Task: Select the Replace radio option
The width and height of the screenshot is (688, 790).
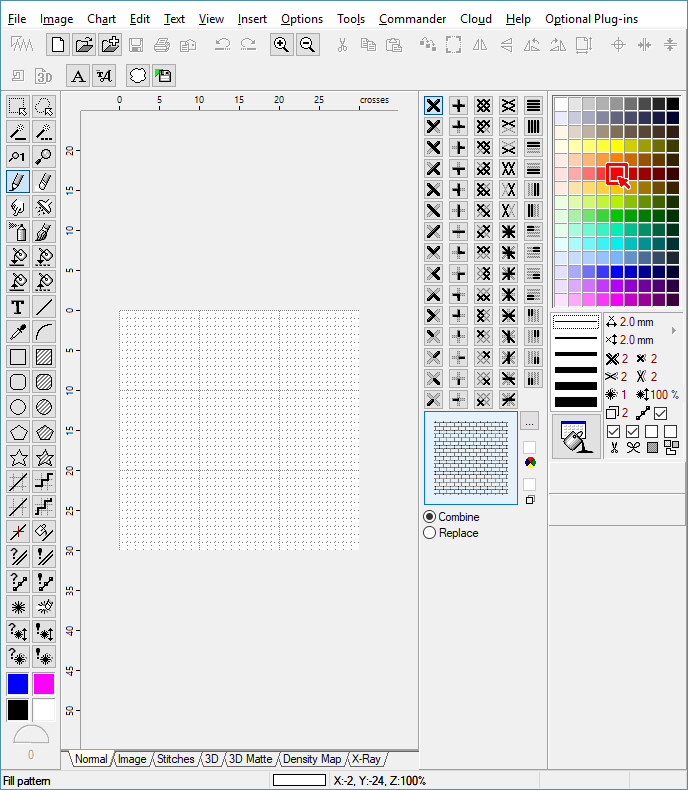Action: coord(430,533)
